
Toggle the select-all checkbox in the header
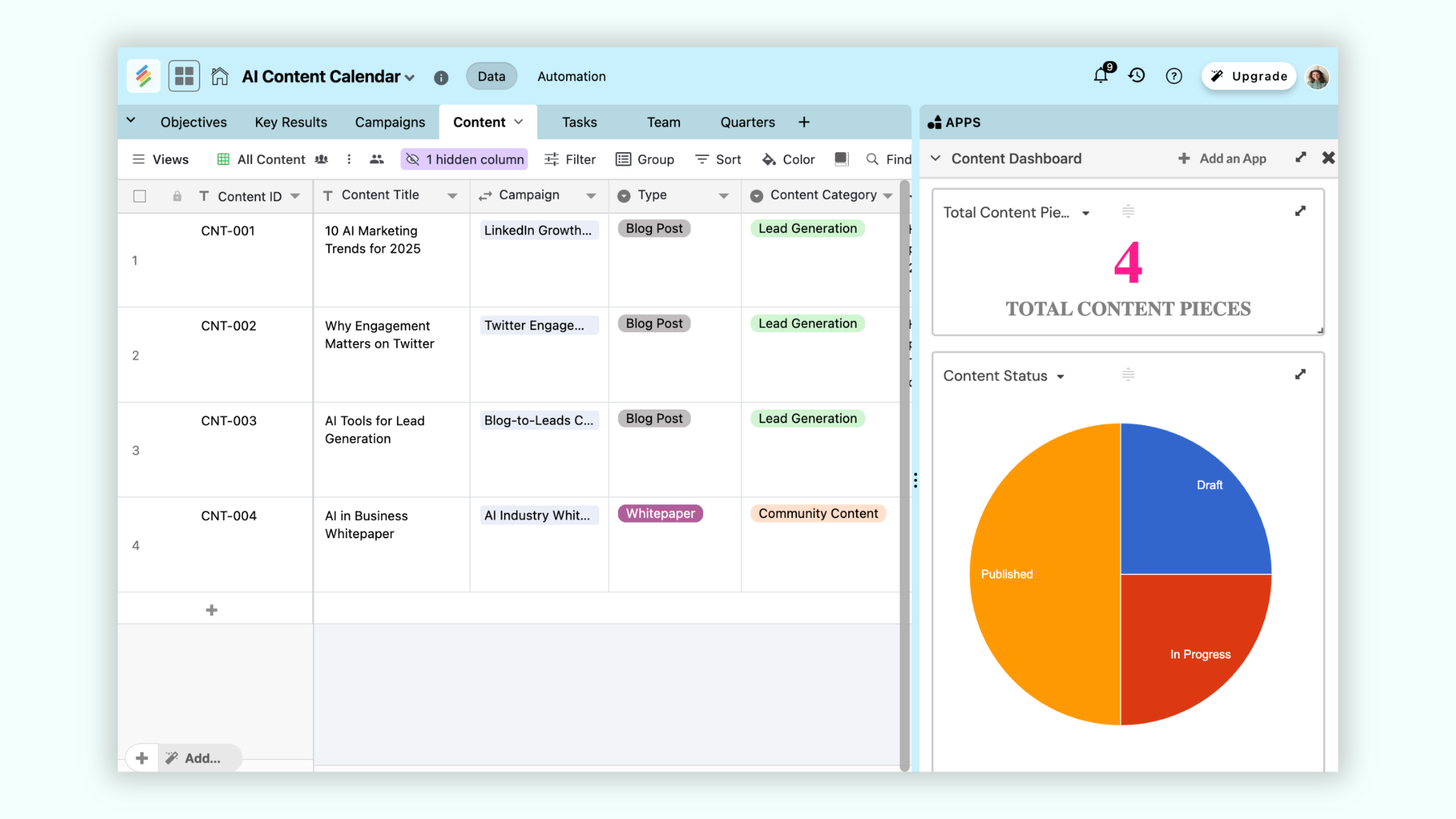point(139,196)
